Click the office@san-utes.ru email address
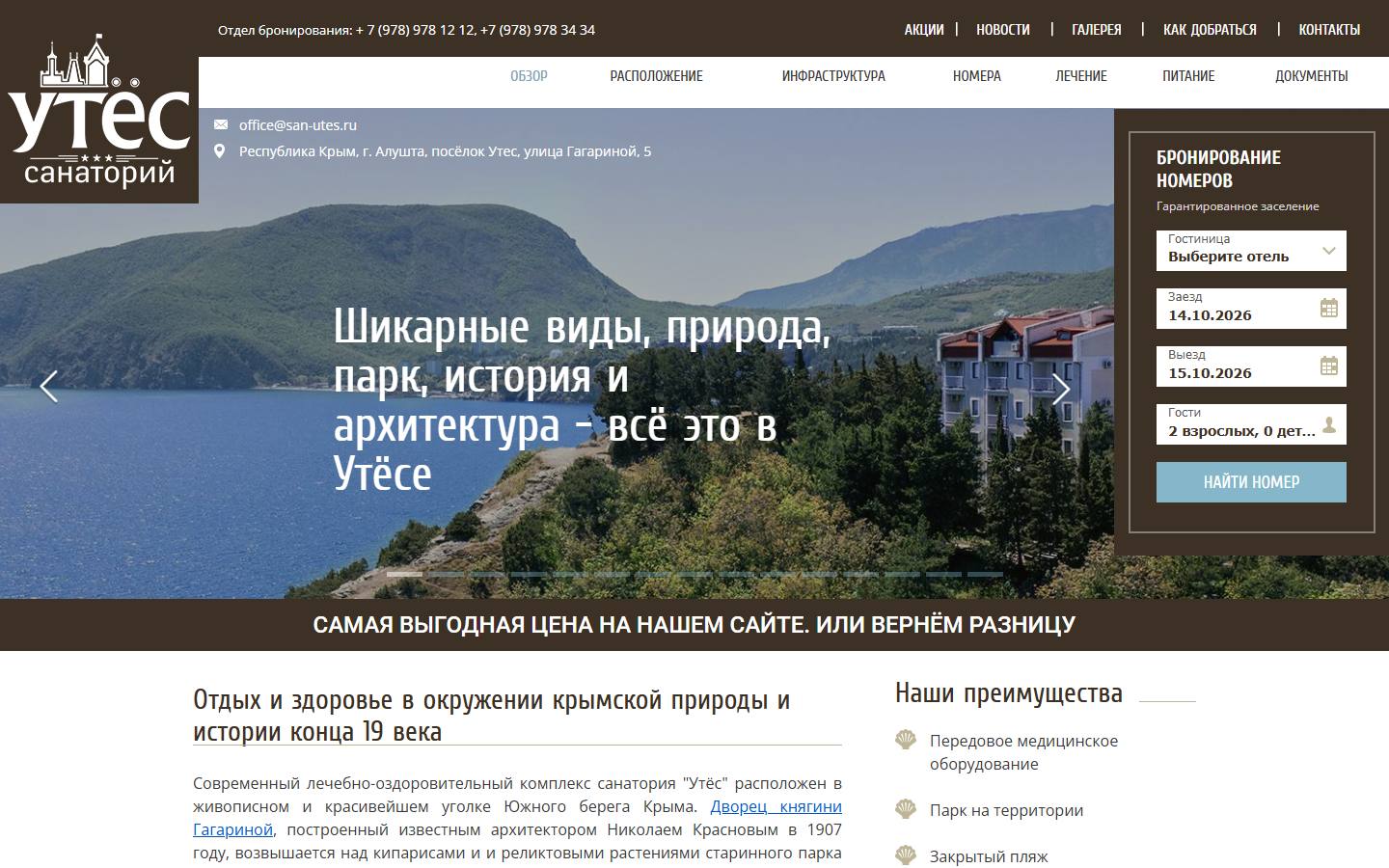This screenshot has width=1389, height=868. (x=298, y=124)
